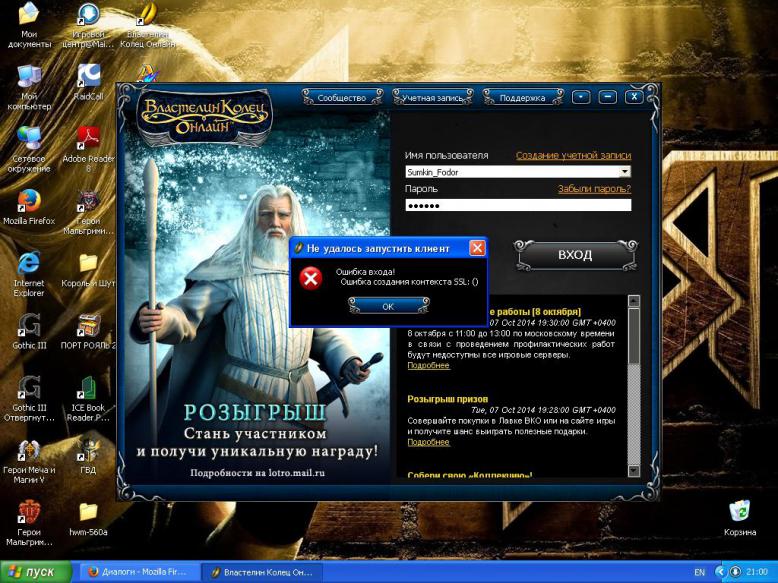Launch the Mozilla Firefox desktop shortcut
Viewport: 778px width, 583px height.
click(x=29, y=207)
